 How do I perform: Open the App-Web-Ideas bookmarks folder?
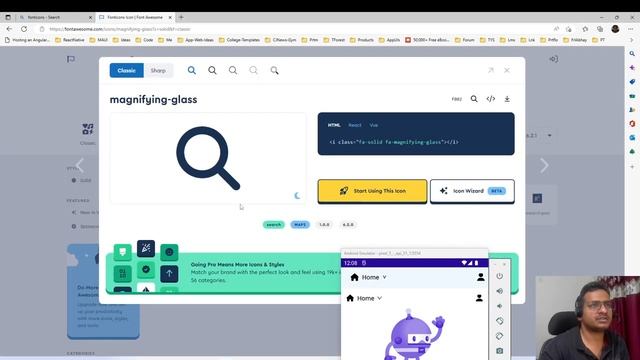[x=195, y=40]
